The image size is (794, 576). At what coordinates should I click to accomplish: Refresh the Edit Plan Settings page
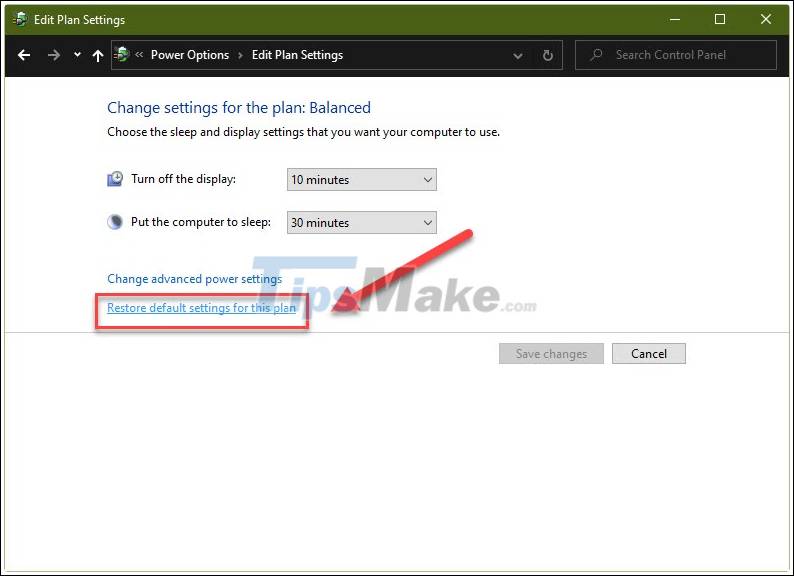pos(547,56)
